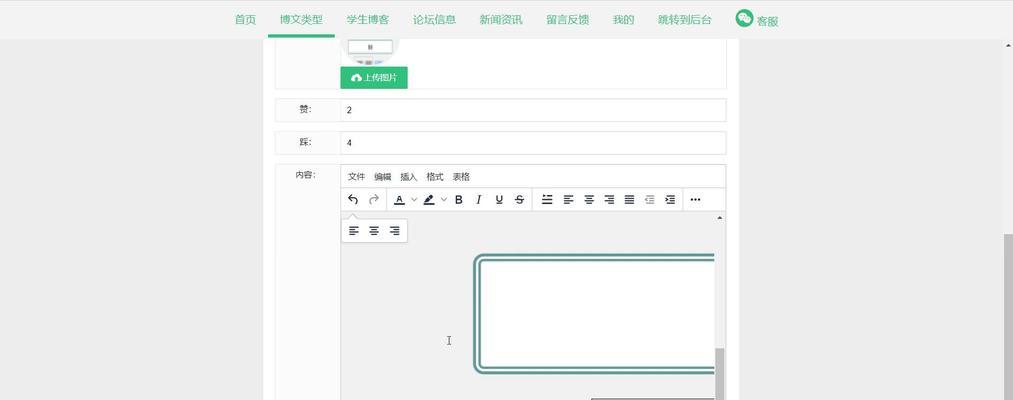Click the editor's vertical scrollbar thumb
Screen dimensions: 1013x400
(x=720, y=374)
